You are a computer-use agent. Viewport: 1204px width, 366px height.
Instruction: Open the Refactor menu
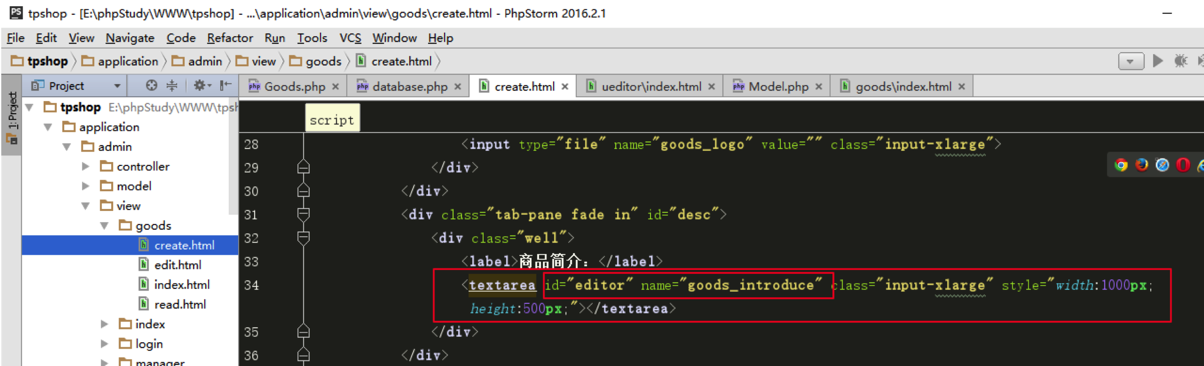(x=230, y=38)
